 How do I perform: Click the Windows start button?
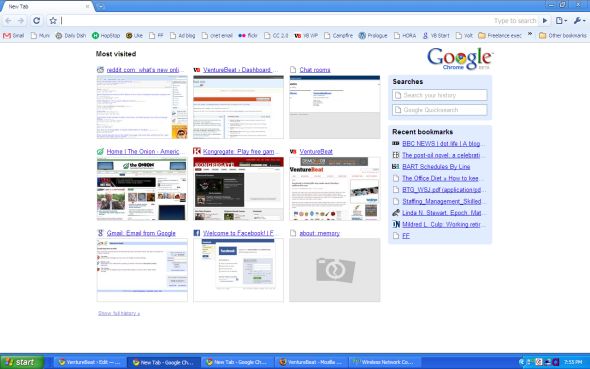(22, 362)
